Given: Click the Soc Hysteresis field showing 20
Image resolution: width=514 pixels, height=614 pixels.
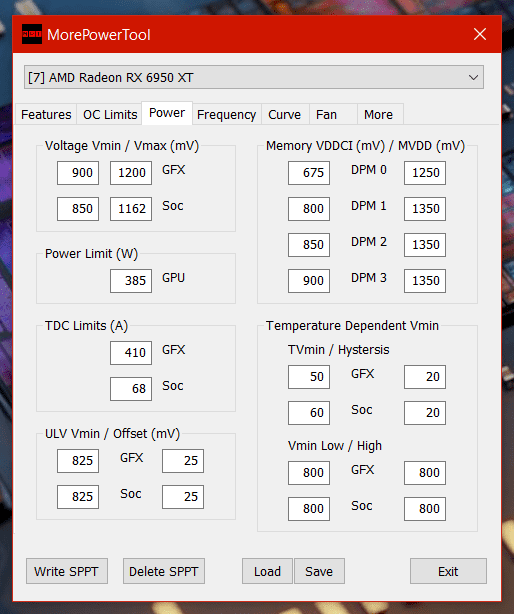Looking at the screenshot, I should [x=425, y=413].
